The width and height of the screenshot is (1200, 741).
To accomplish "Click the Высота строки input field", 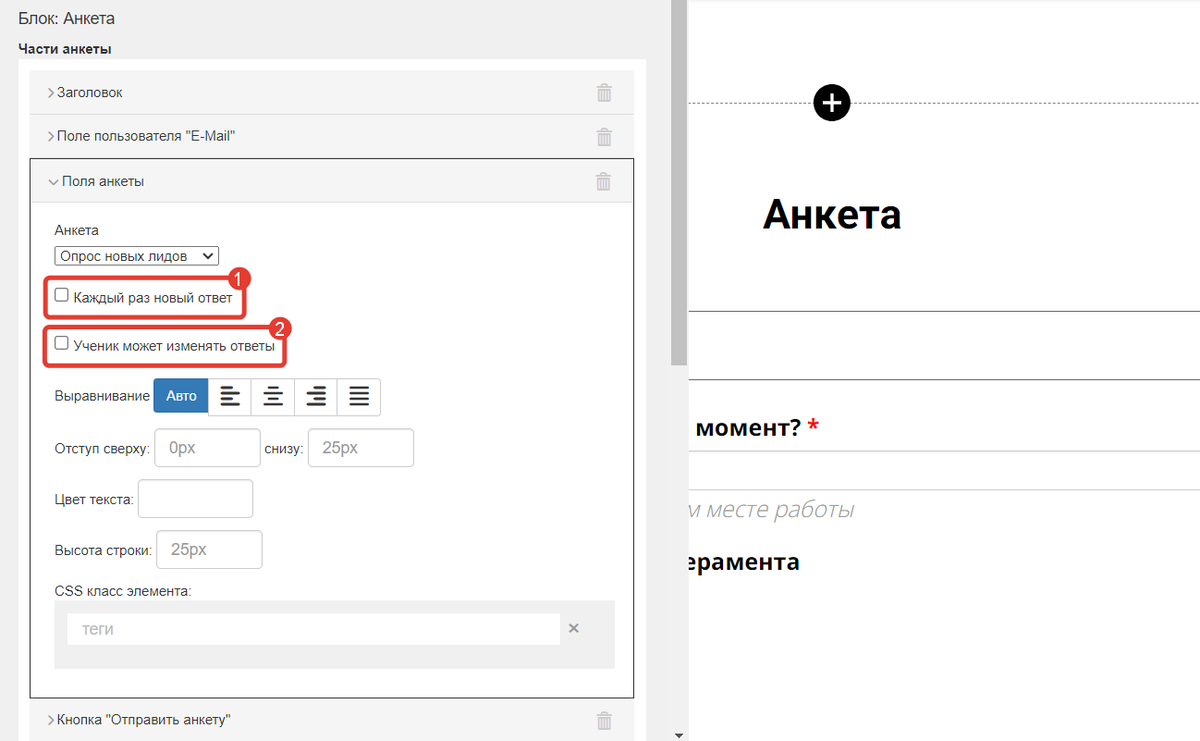I will (x=209, y=550).
